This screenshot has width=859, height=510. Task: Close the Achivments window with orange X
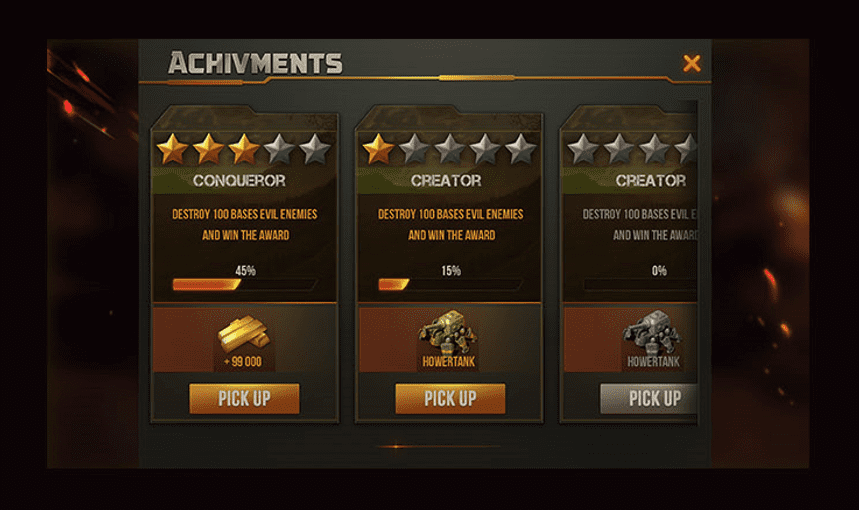[x=692, y=64]
